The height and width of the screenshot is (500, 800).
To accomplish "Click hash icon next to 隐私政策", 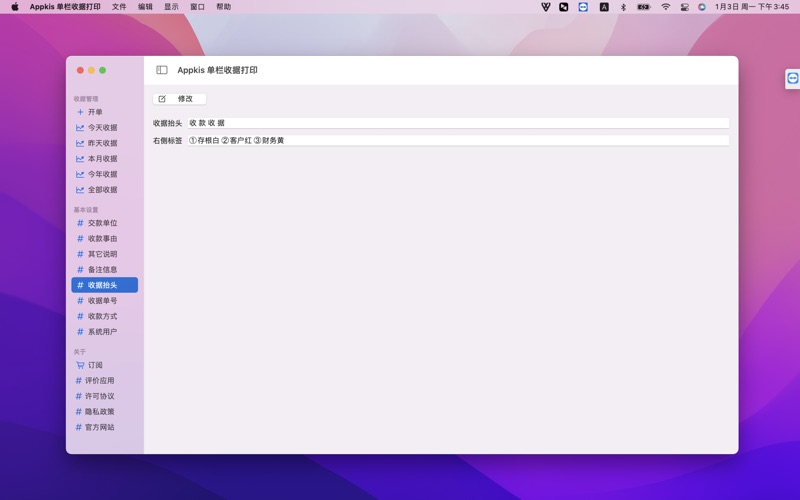I will [x=79, y=412].
